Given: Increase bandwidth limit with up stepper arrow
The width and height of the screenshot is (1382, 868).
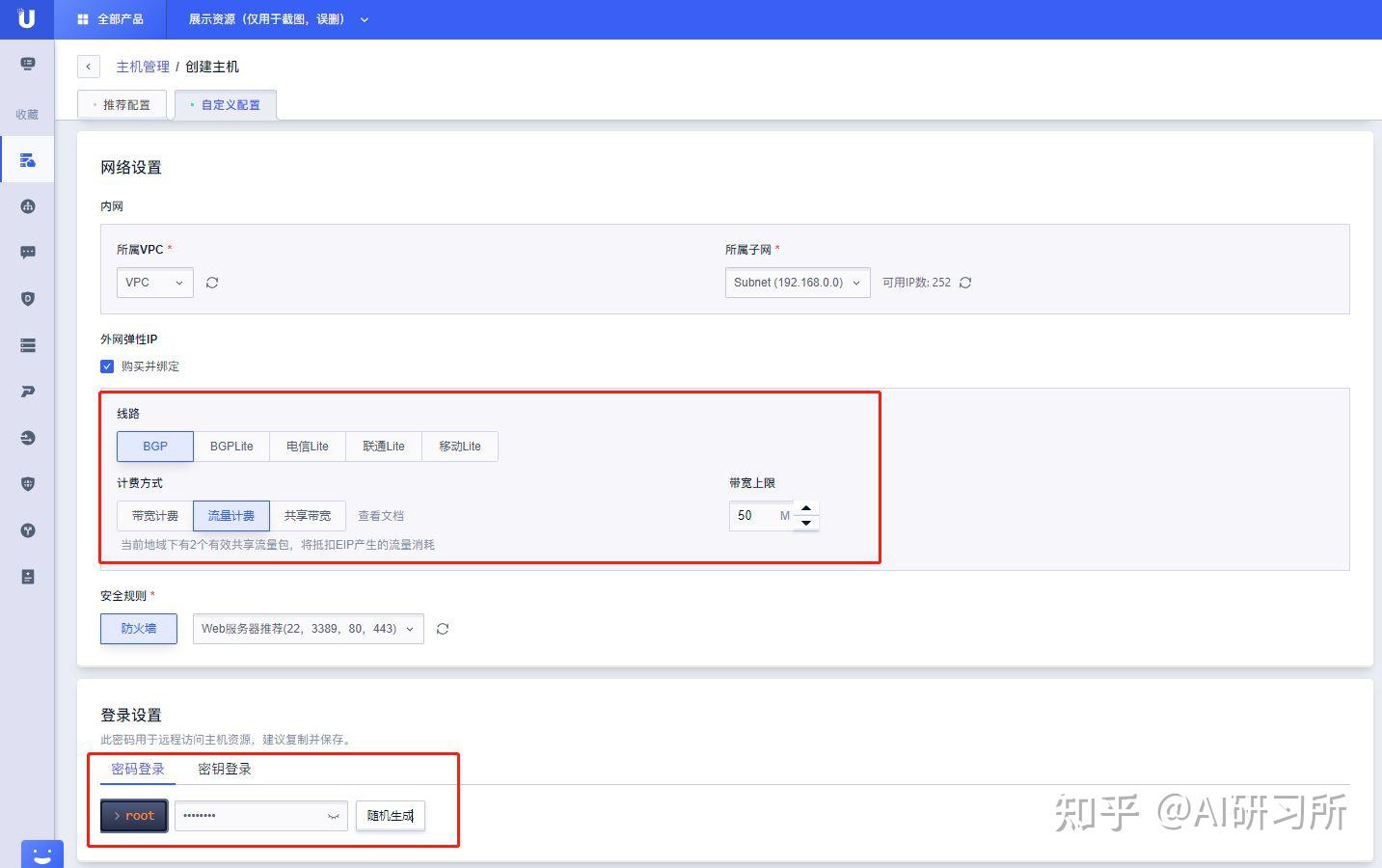Looking at the screenshot, I should coord(806,508).
